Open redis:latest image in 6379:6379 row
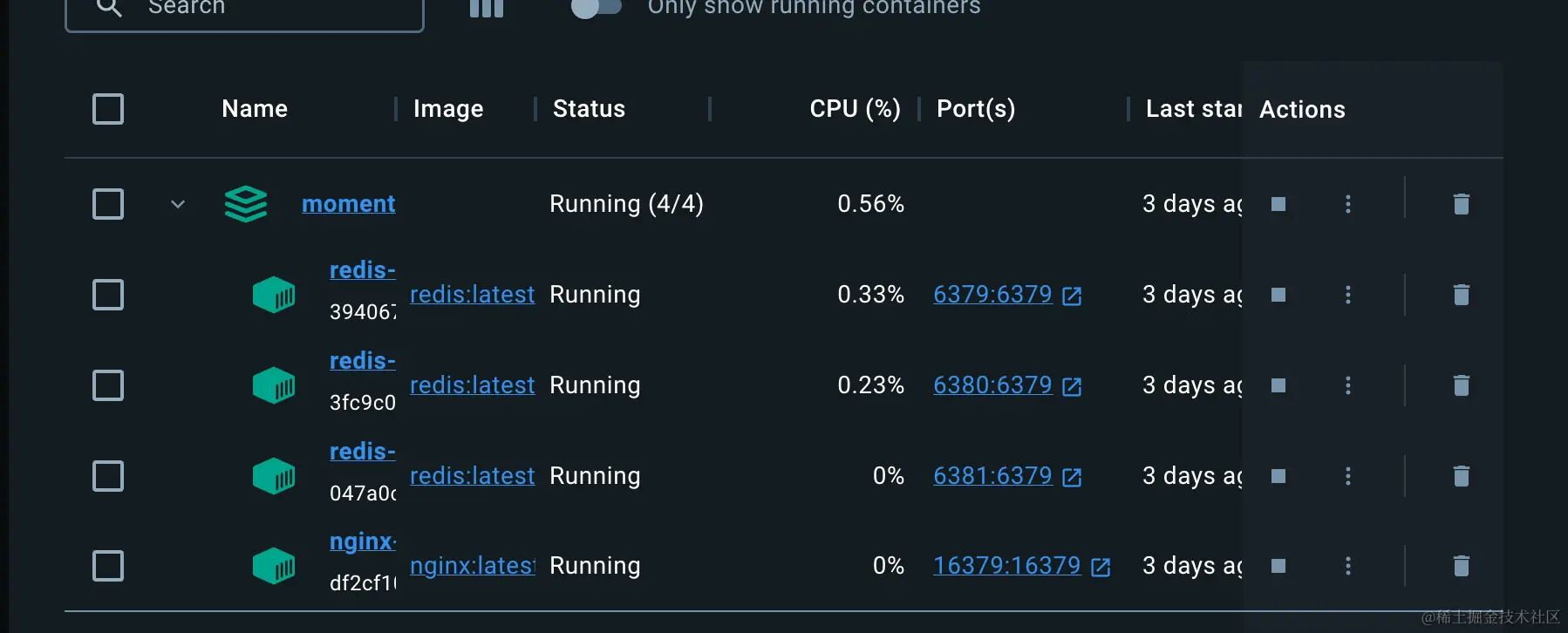 click(x=473, y=295)
